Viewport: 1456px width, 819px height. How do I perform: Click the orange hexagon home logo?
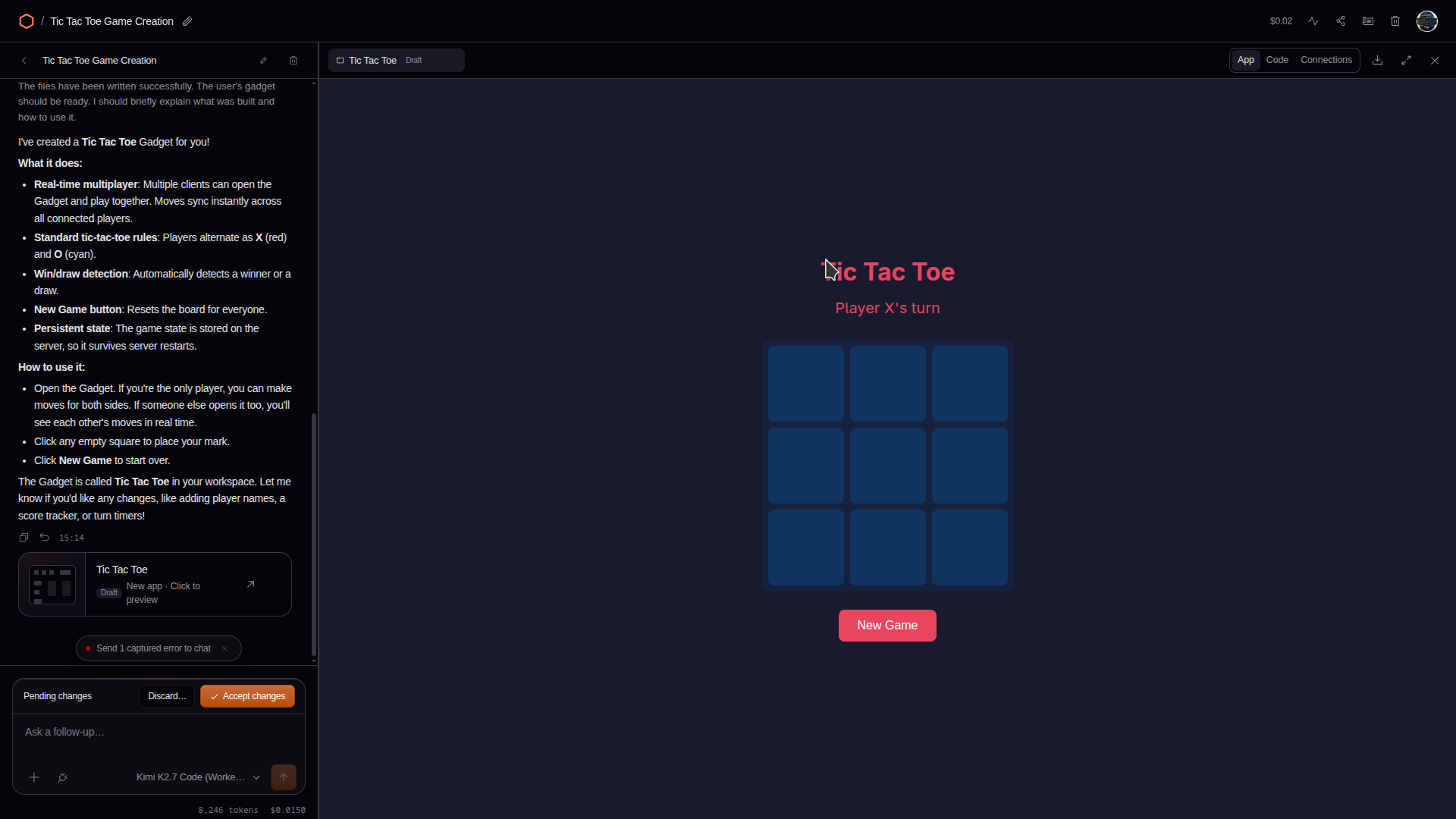point(27,21)
